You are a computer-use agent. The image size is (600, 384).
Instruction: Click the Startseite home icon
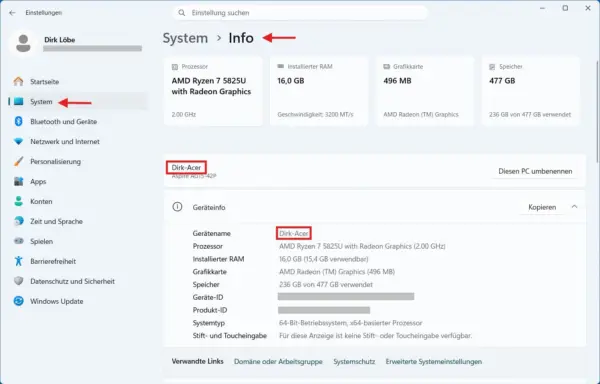click(x=18, y=81)
